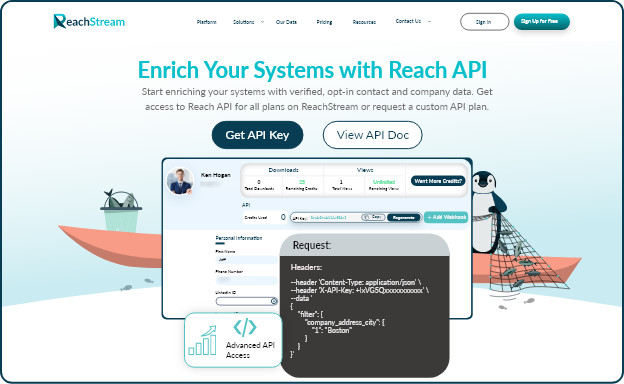Viewport: 624px width, 384px height.
Task: Click the Unlimited remaining views value
Action: coord(384,182)
